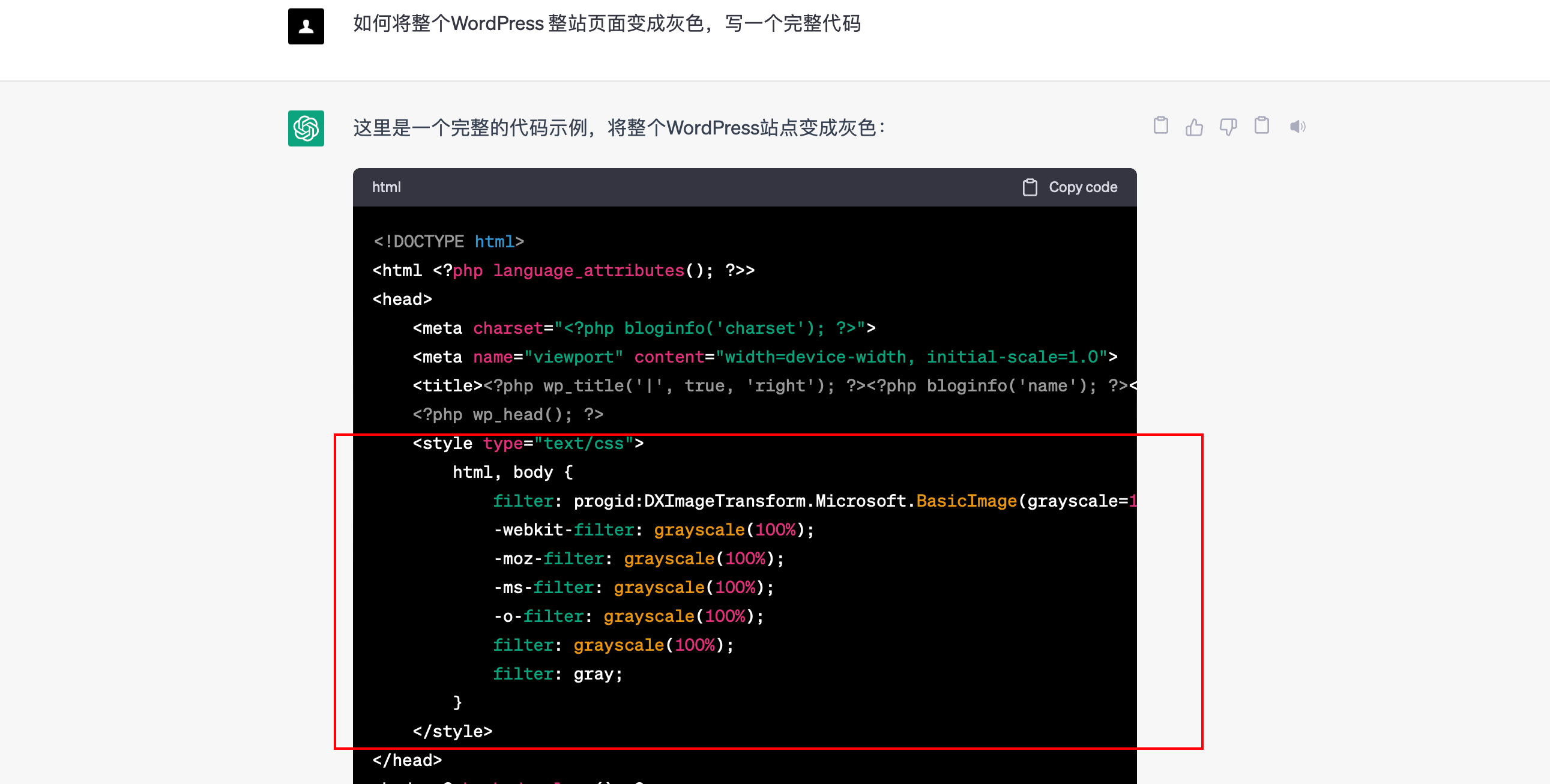Click the language_attributes code line
This screenshot has height=784, width=1550.
point(563,271)
